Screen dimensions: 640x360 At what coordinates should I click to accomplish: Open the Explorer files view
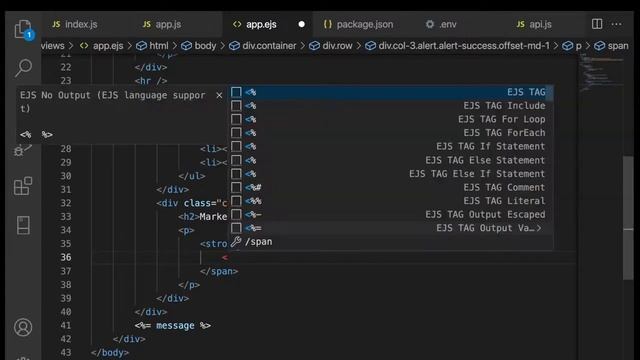tap(23, 29)
